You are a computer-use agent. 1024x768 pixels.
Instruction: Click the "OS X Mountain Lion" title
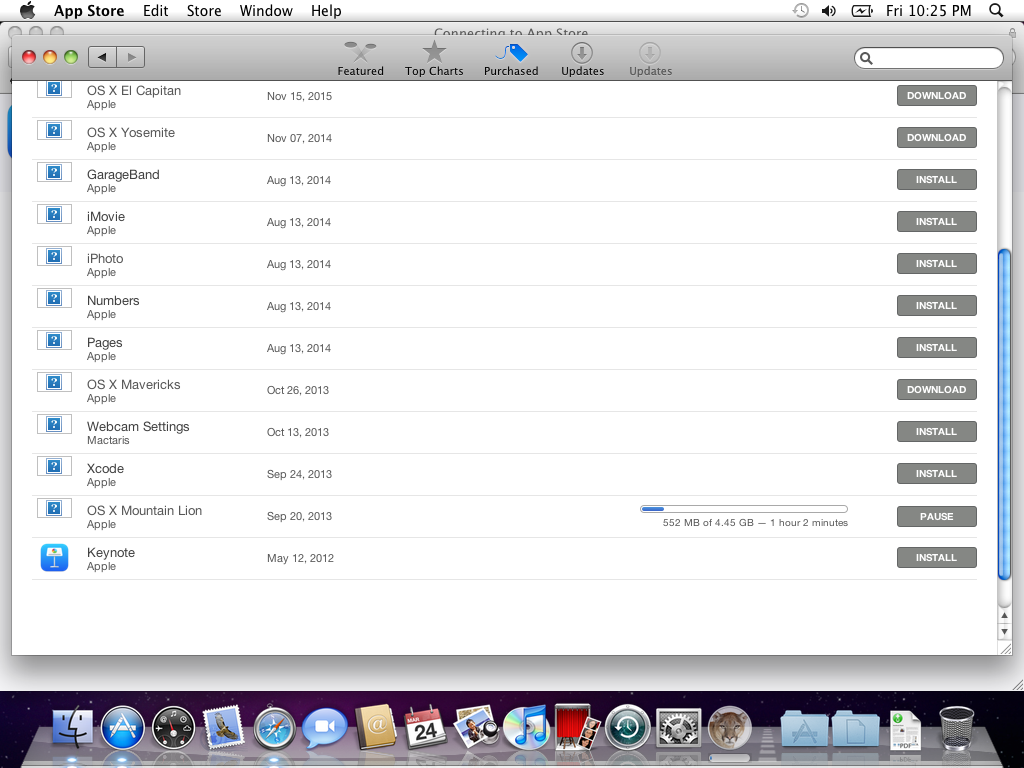click(144, 511)
